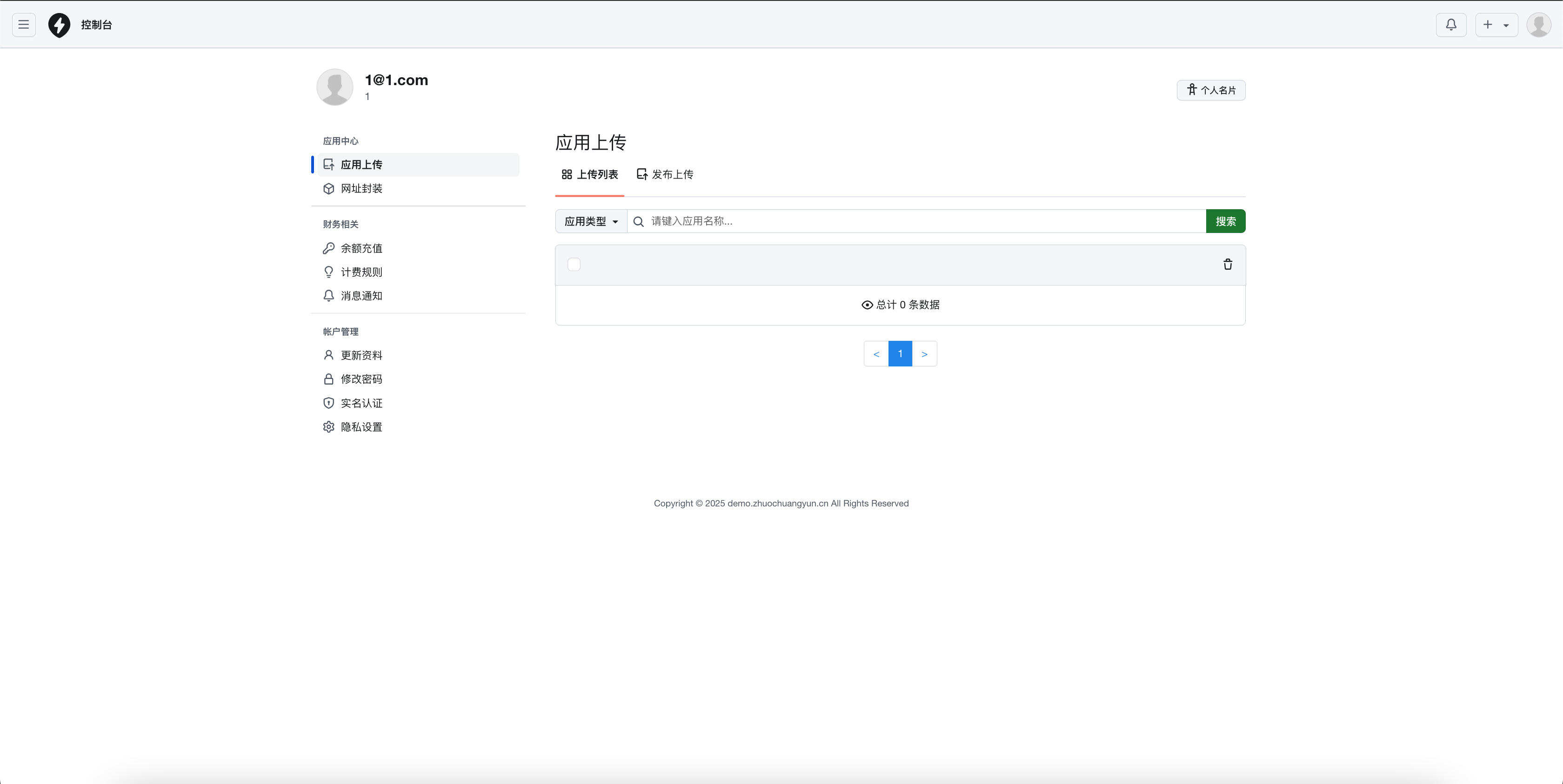The width and height of the screenshot is (1563, 784).
Task: Click the lightning bolt logo
Action: tap(59, 25)
